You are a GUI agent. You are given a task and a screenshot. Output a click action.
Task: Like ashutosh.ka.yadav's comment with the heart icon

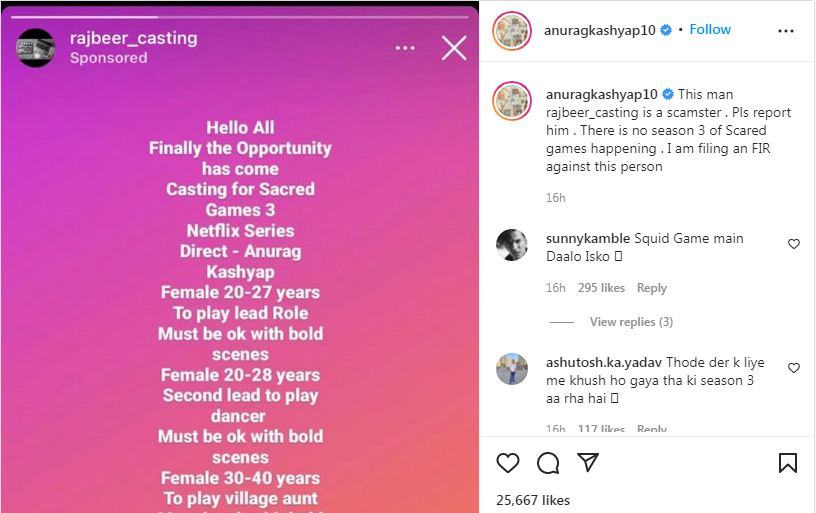click(x=794, y=368)
